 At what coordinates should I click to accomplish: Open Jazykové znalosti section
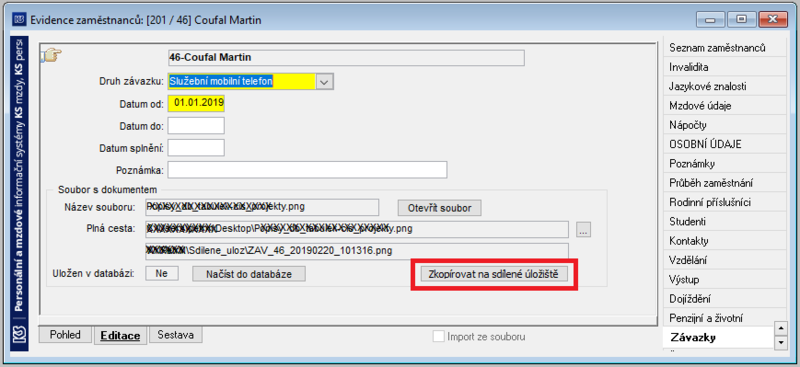(725, 87)
